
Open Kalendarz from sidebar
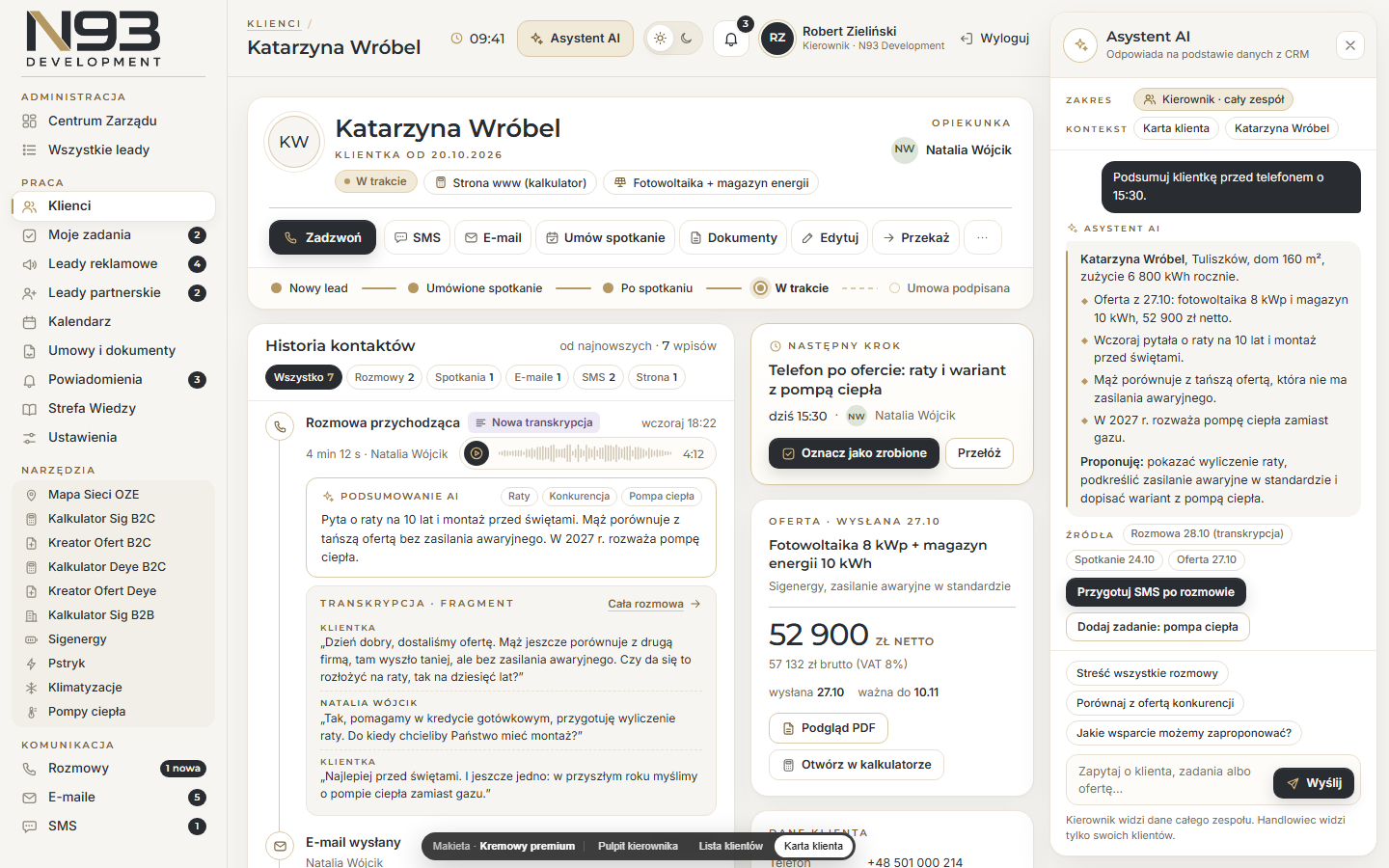[113, 321]
